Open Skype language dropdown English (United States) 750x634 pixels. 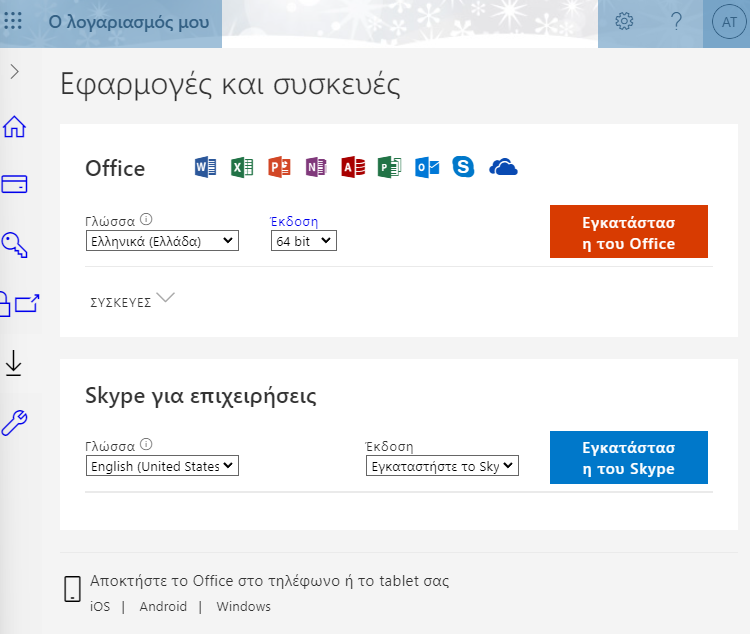(162, 466)
